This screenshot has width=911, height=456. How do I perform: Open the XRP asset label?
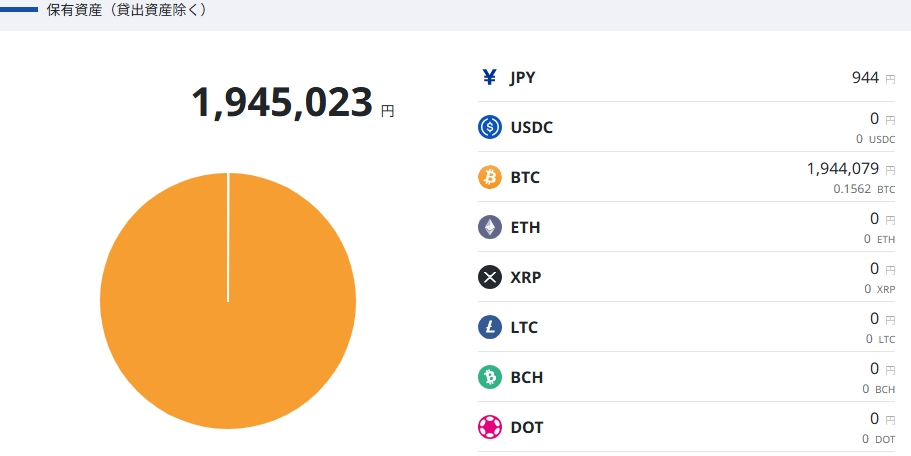coord(525,278)
